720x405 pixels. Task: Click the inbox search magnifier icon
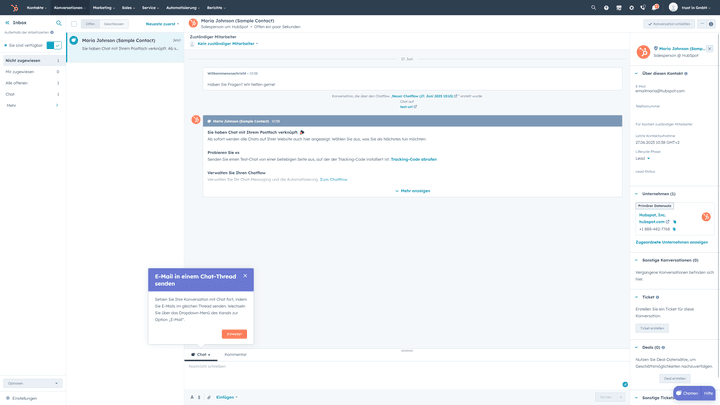[59, 22]
